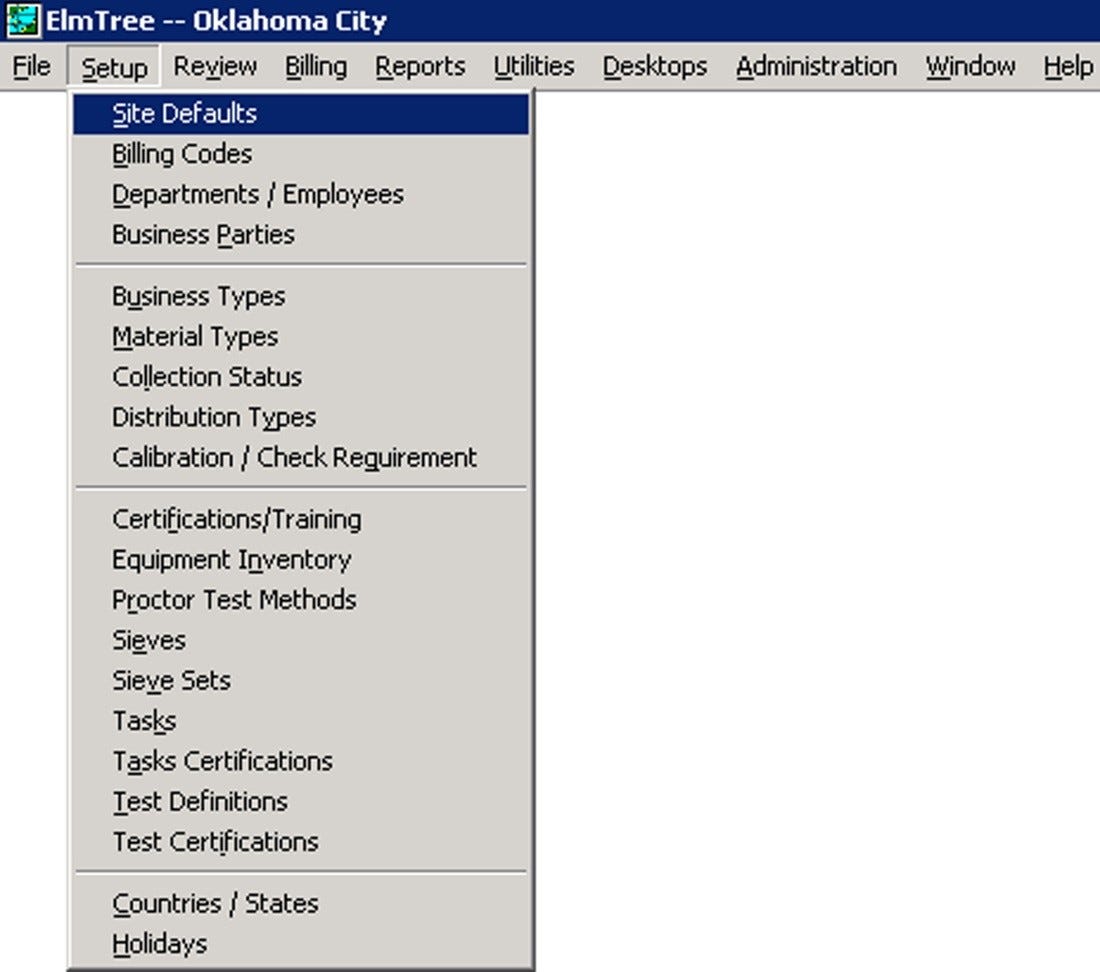Image resolution: width=1100 pixels, height=972 pixels.
Task: Open Business Types
Action: pos(197,296)
